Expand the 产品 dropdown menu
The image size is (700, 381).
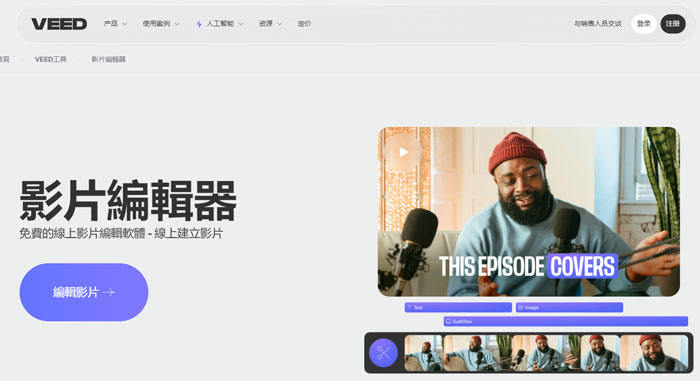tap(115, 24)
